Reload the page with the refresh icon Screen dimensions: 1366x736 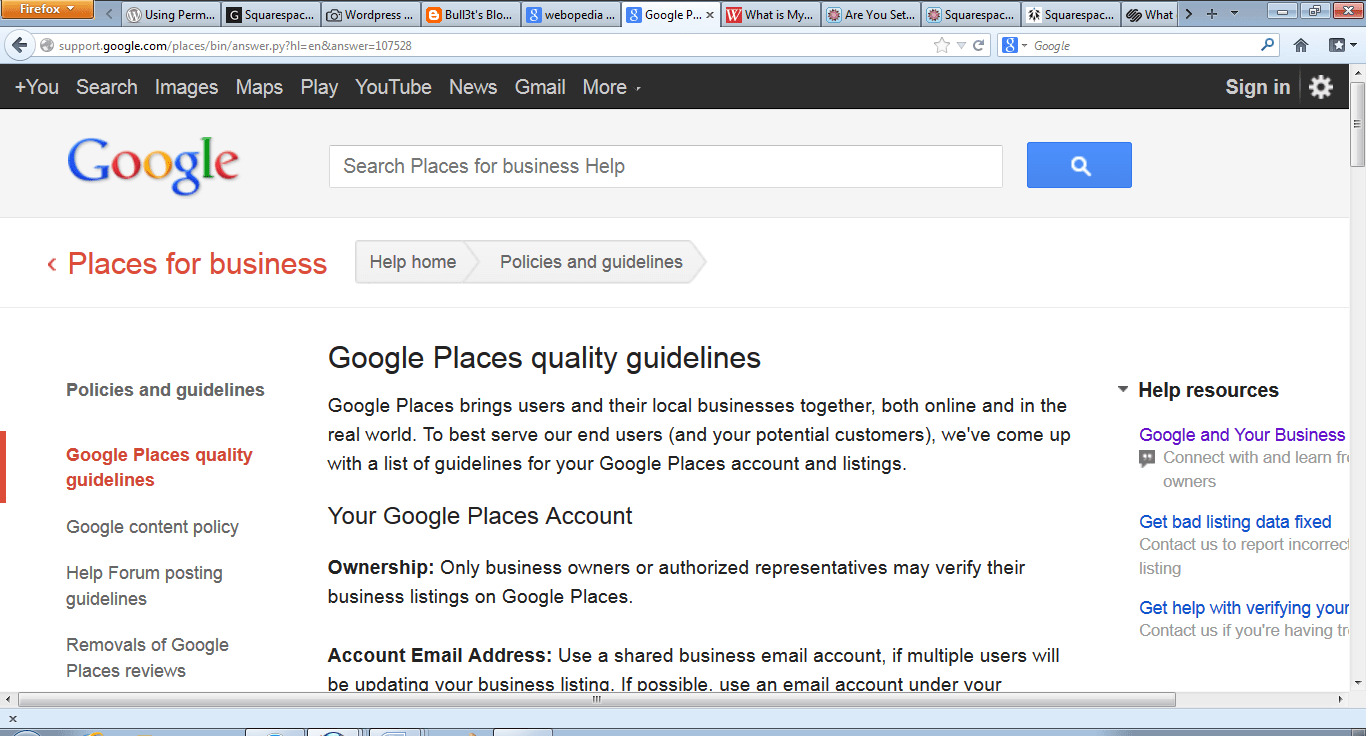(979, 45)
